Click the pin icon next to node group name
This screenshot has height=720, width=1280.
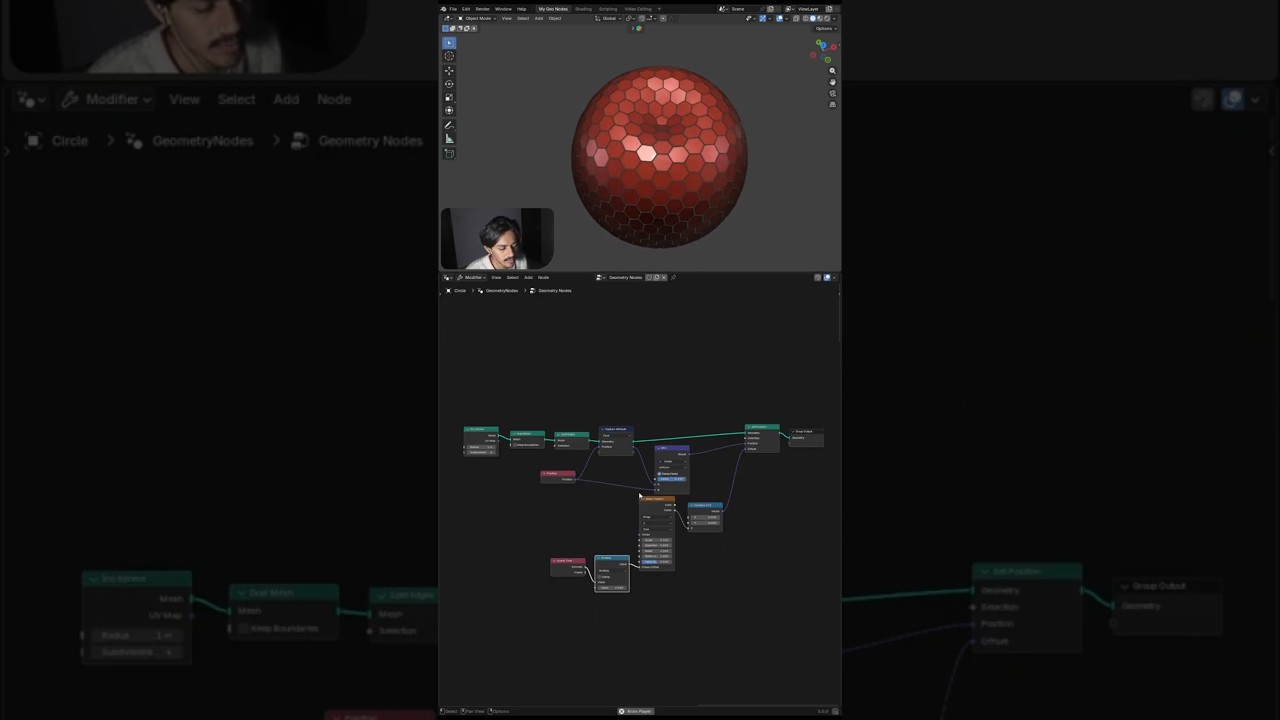(x=673, y=277)
